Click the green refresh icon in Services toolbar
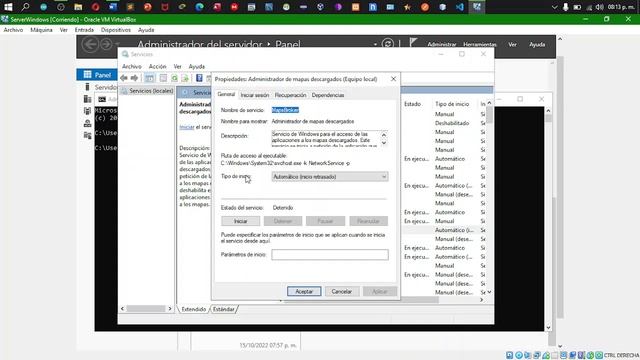Screen dimensions: 640x360 click(x=174, y=78)
